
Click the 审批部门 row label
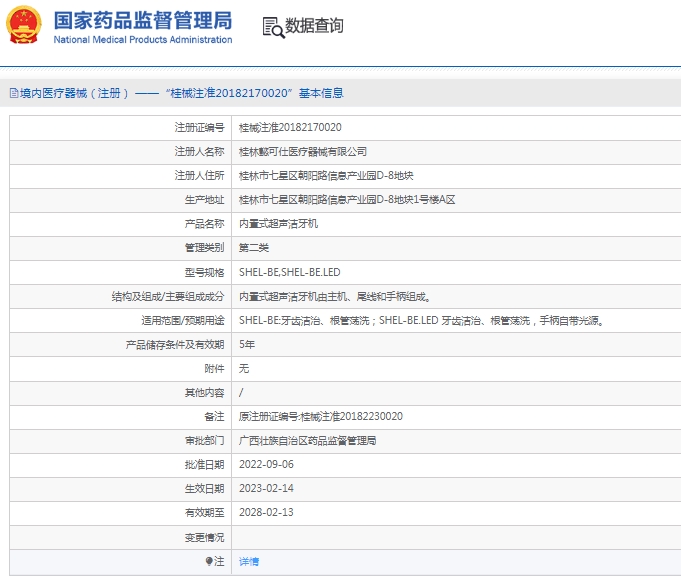[205, 440]
